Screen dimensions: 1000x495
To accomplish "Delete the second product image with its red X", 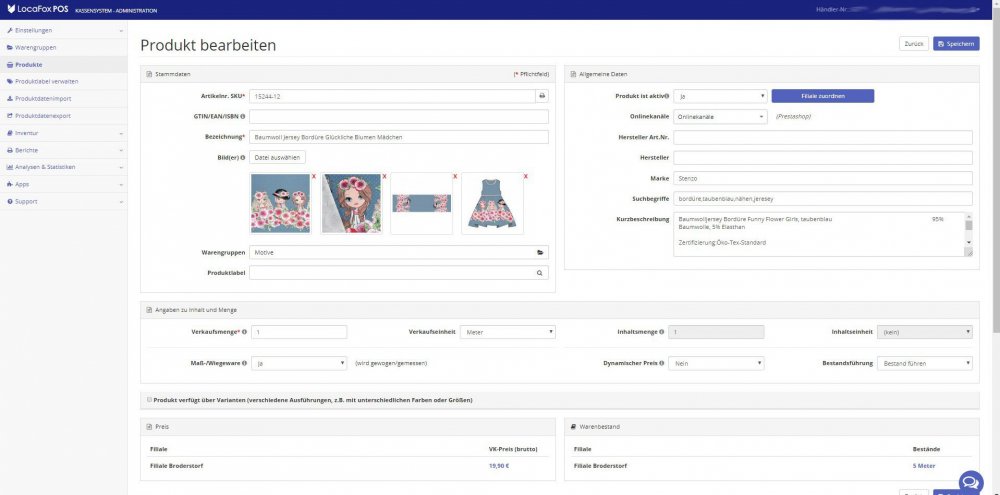I will tap(385, 177).
